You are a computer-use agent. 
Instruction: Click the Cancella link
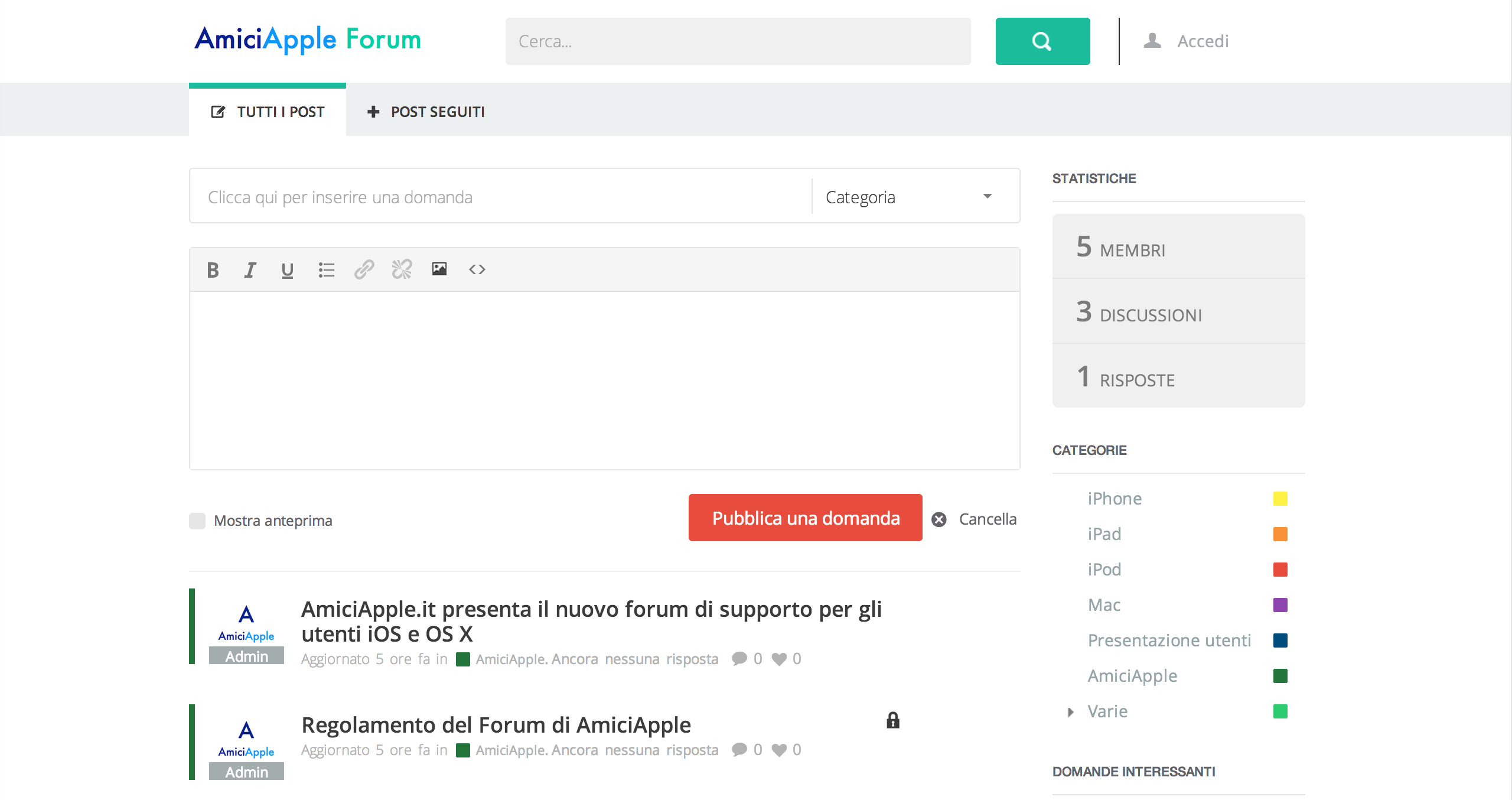(988, 519)
